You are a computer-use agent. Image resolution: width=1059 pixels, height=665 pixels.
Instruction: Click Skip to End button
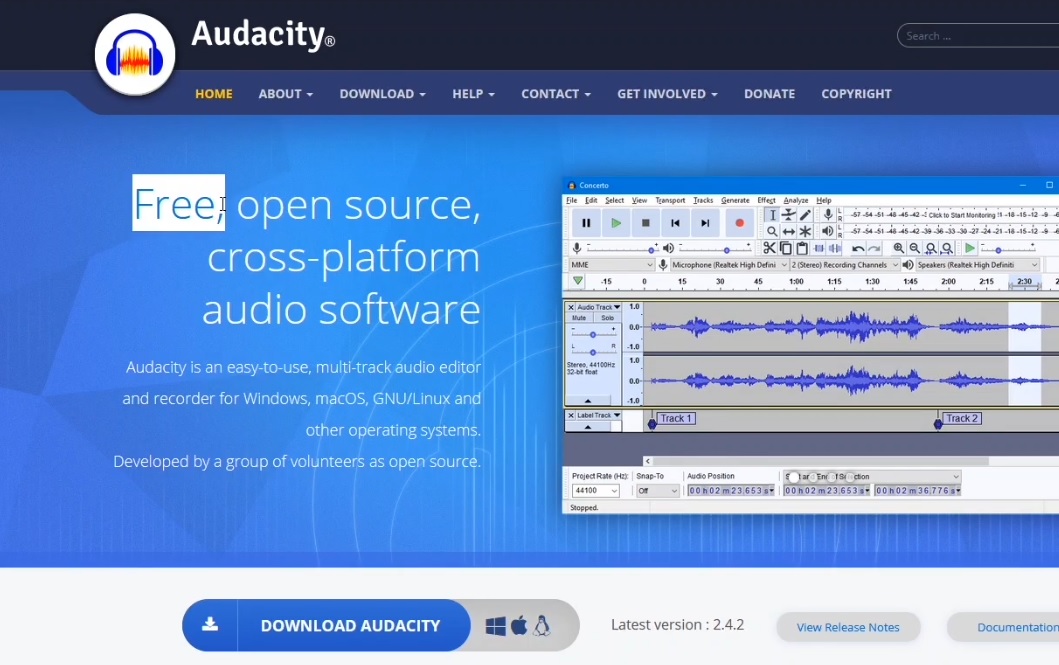705,223
